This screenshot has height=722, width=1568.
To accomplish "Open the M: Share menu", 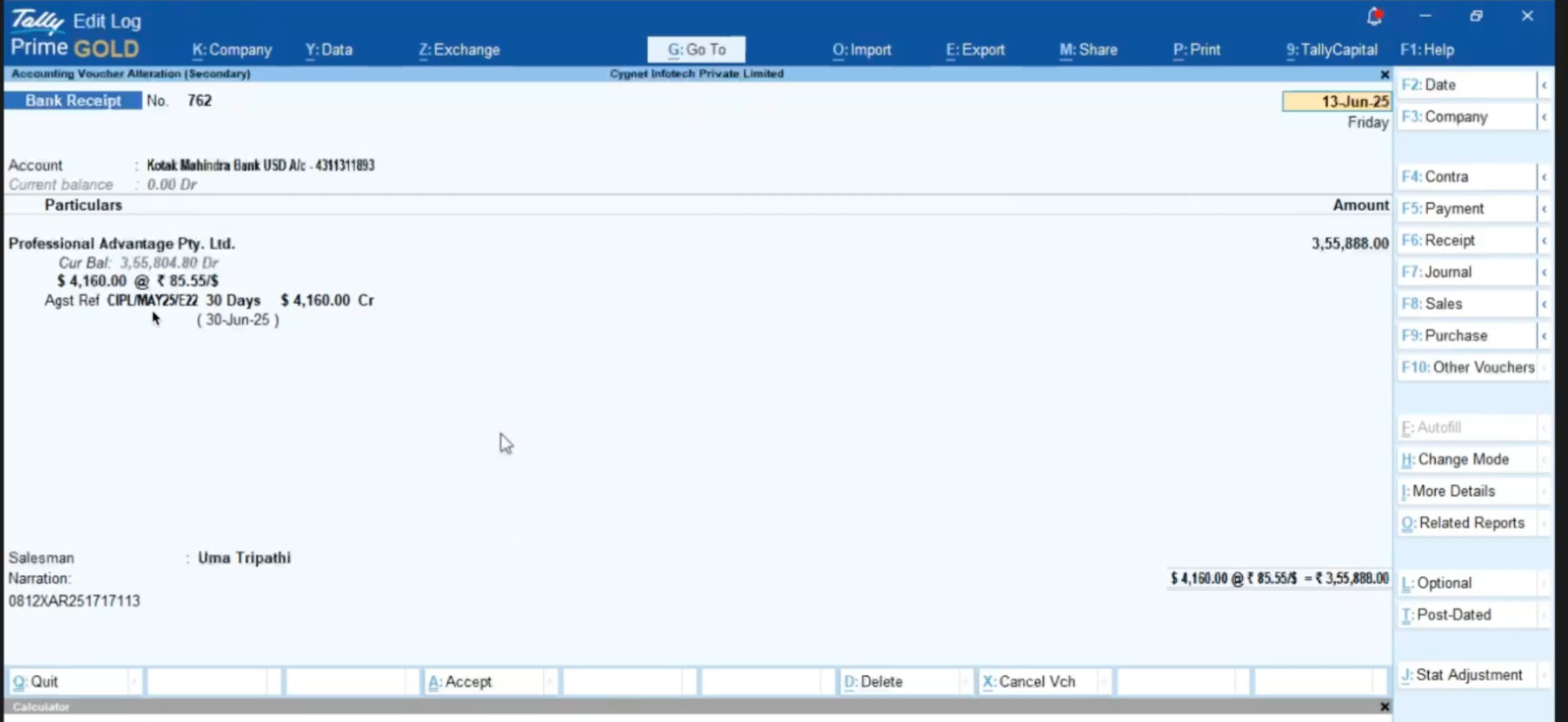I will point(1088,50).
